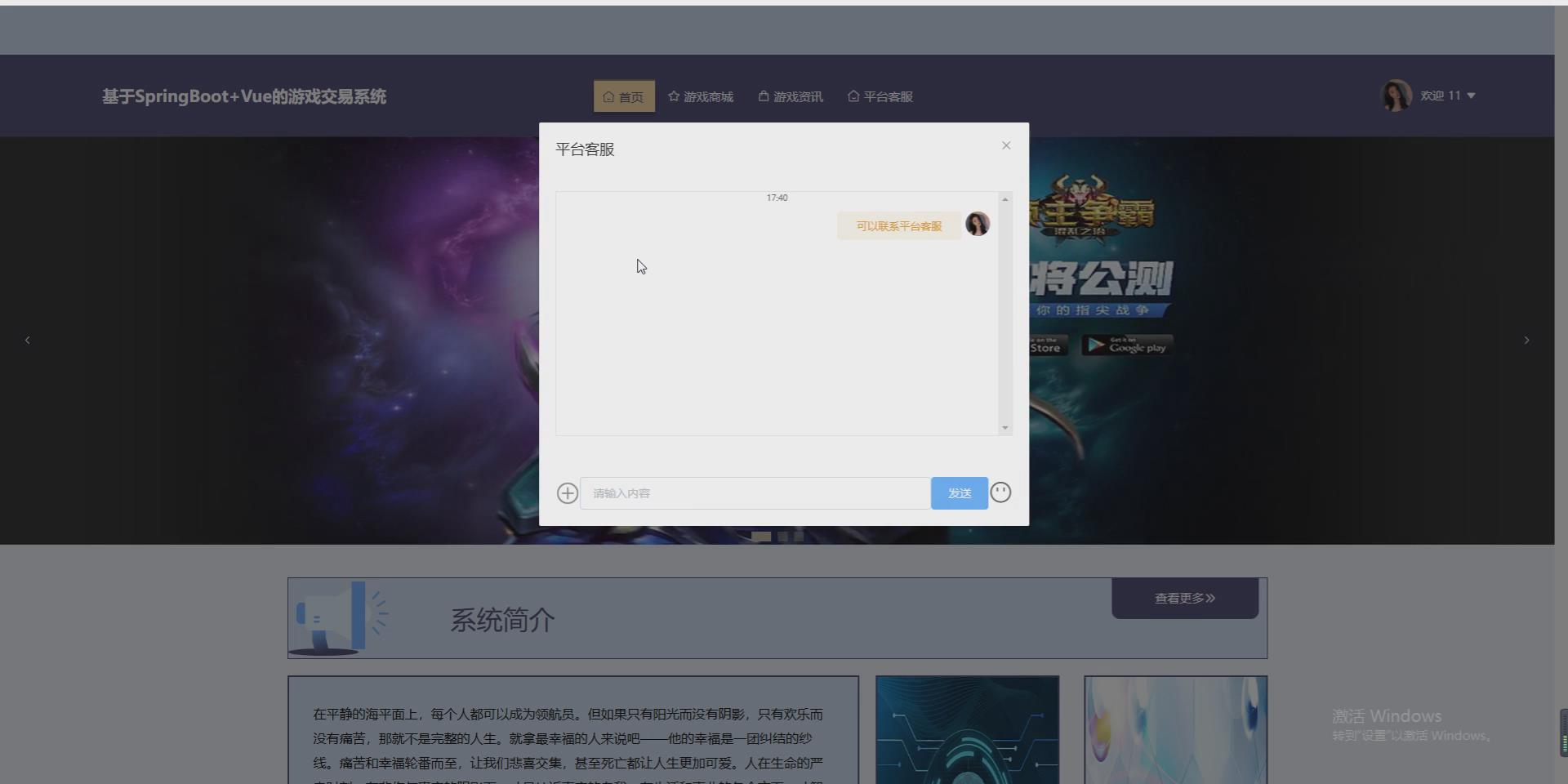Click the Google play badge in banner
This screenshot has height=784, width=1568.
point(1128,345)
